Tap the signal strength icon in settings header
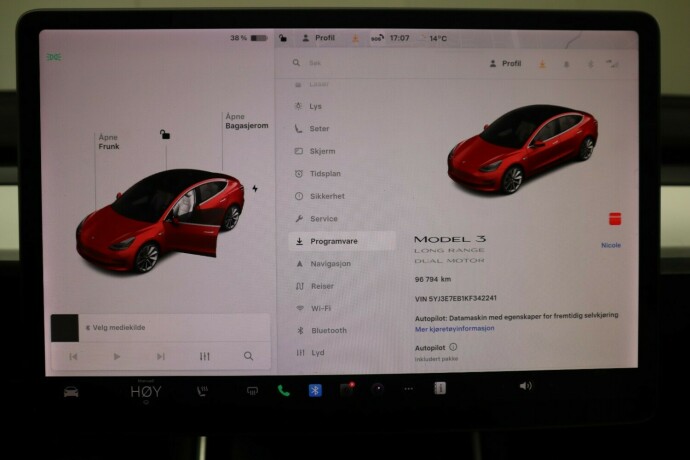 (x=612, y=64)
